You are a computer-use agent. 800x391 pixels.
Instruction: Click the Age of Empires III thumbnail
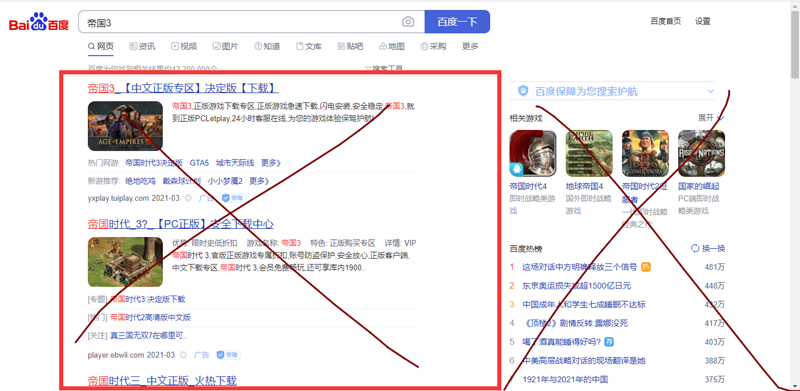[x=125, y=126]
